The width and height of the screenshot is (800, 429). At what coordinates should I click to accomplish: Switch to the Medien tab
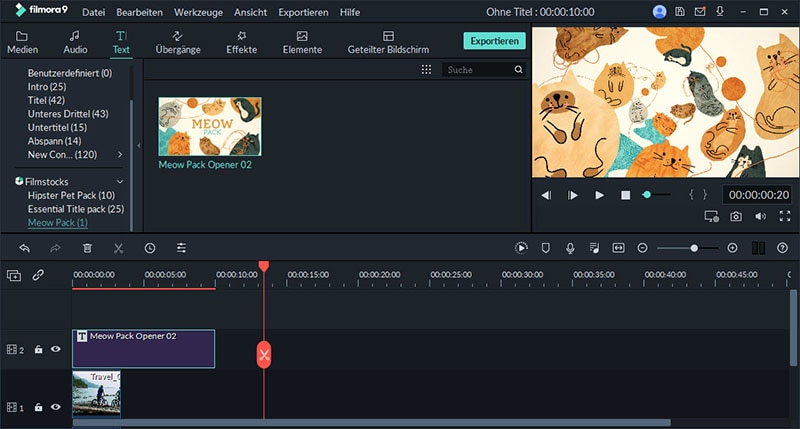(22, 42)
